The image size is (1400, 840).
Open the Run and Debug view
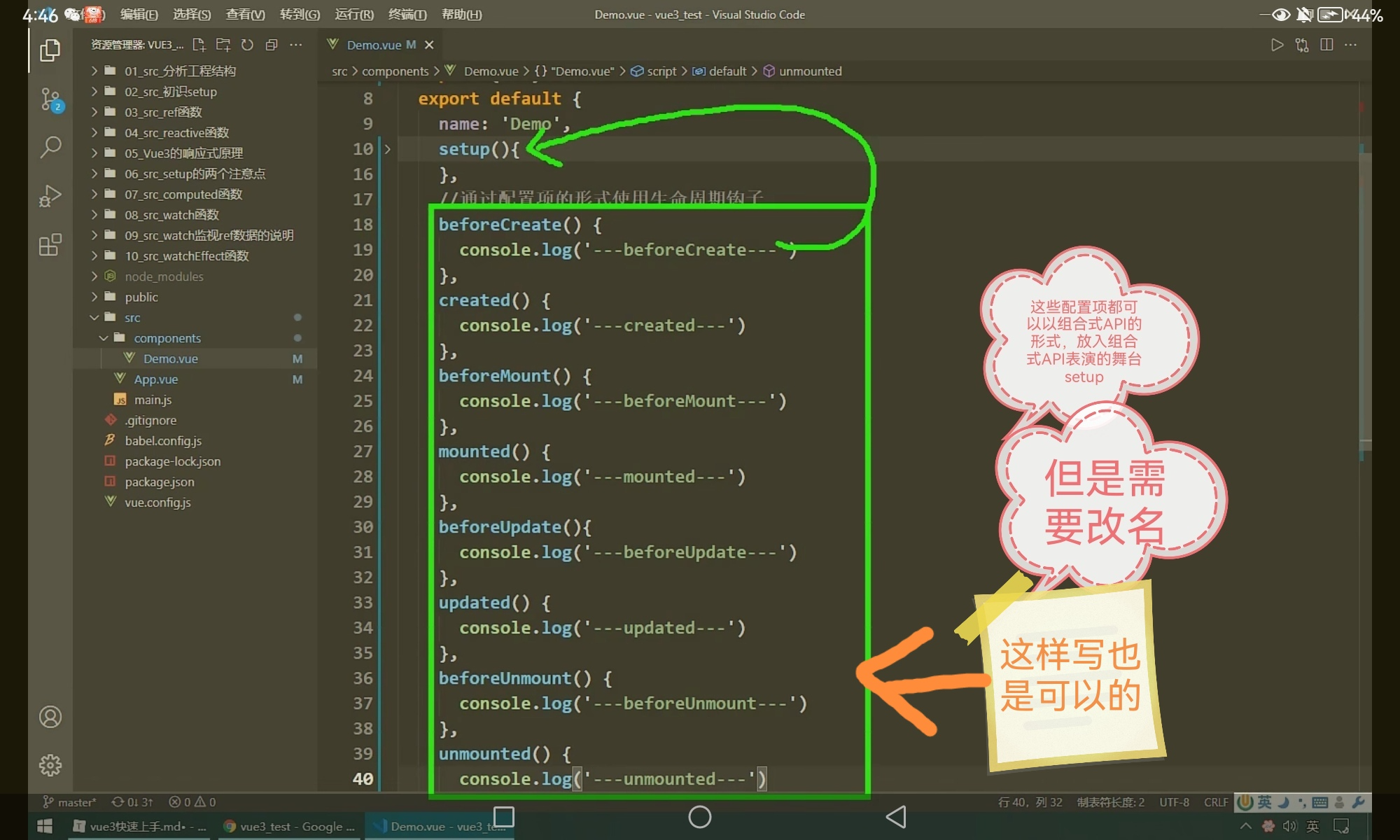point(50,196)
